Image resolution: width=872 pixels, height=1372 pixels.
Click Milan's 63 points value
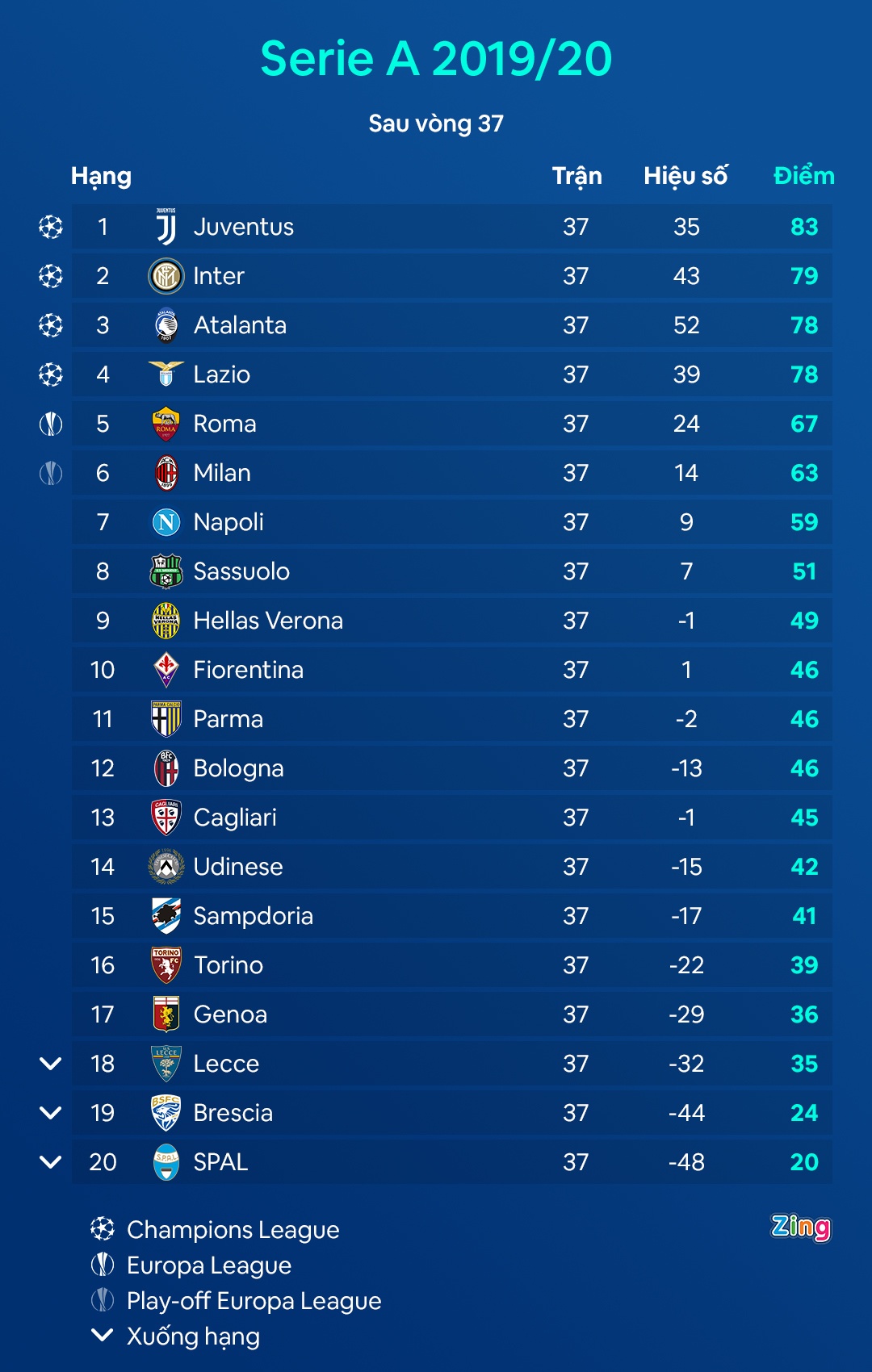click(x=804, y=473)
